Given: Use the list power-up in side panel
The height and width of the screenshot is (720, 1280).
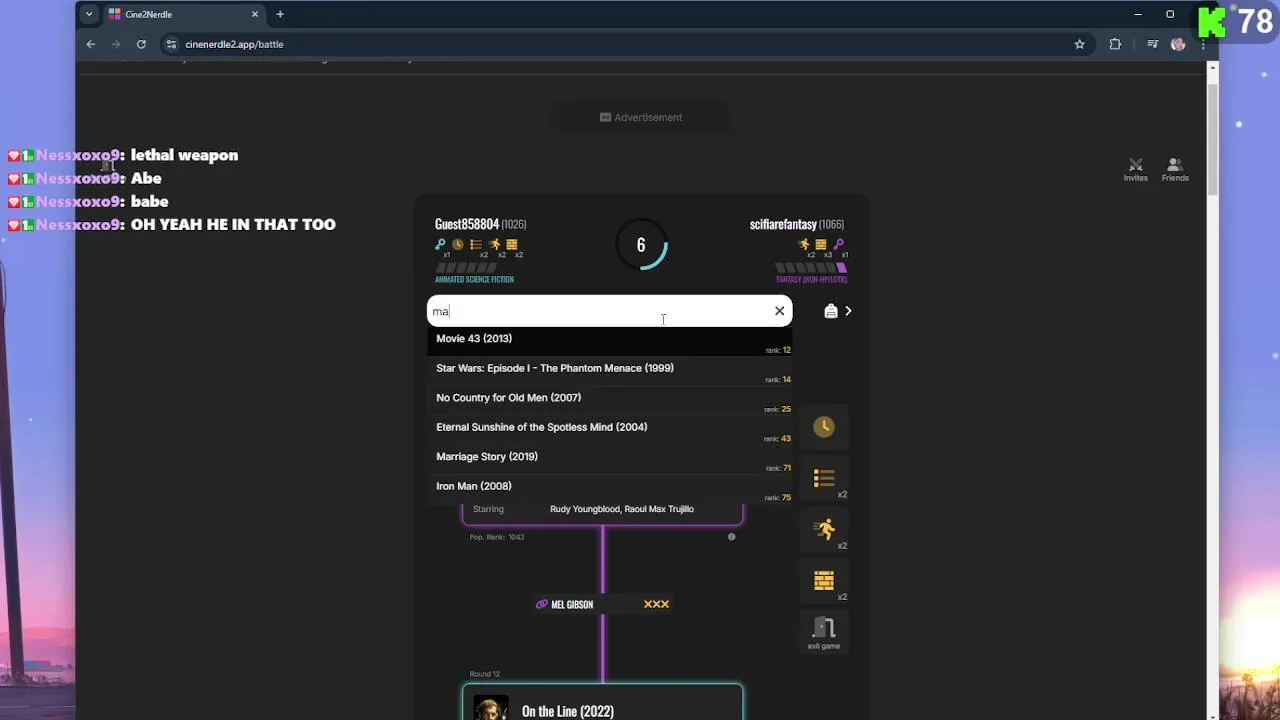Looking at the screenshot, I should [824, 478].
